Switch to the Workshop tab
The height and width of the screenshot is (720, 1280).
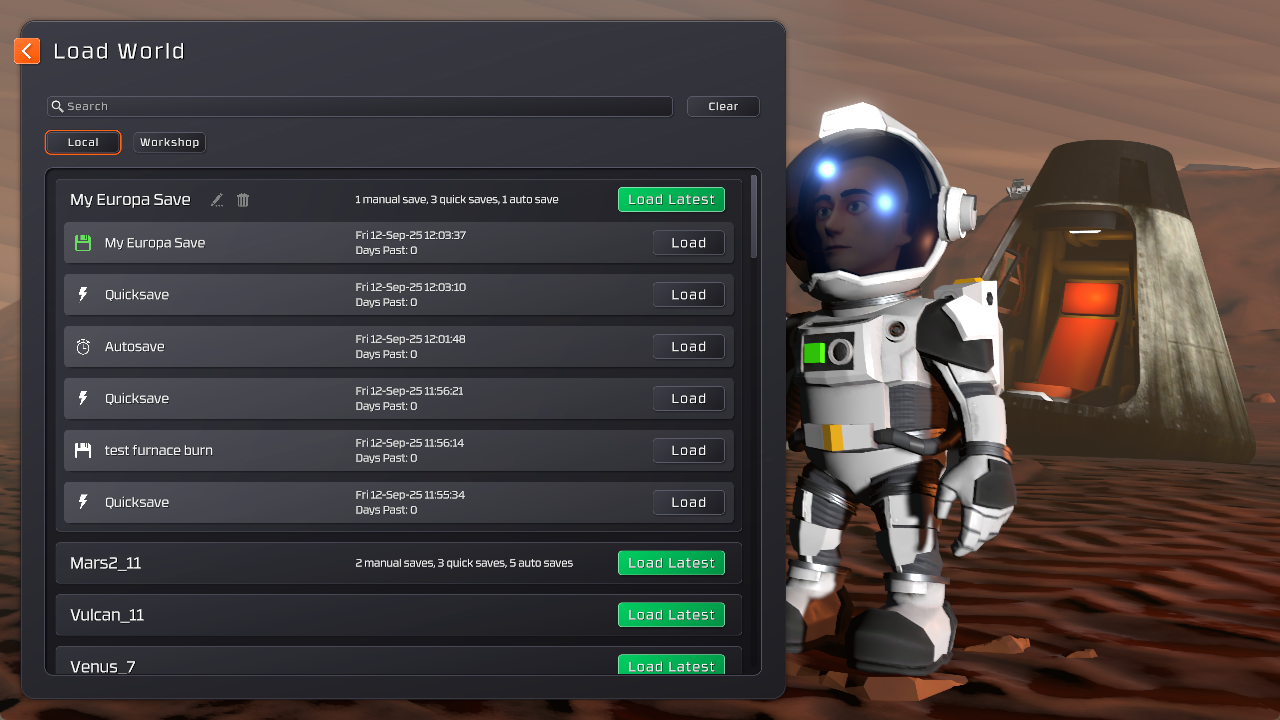[169, 143]
